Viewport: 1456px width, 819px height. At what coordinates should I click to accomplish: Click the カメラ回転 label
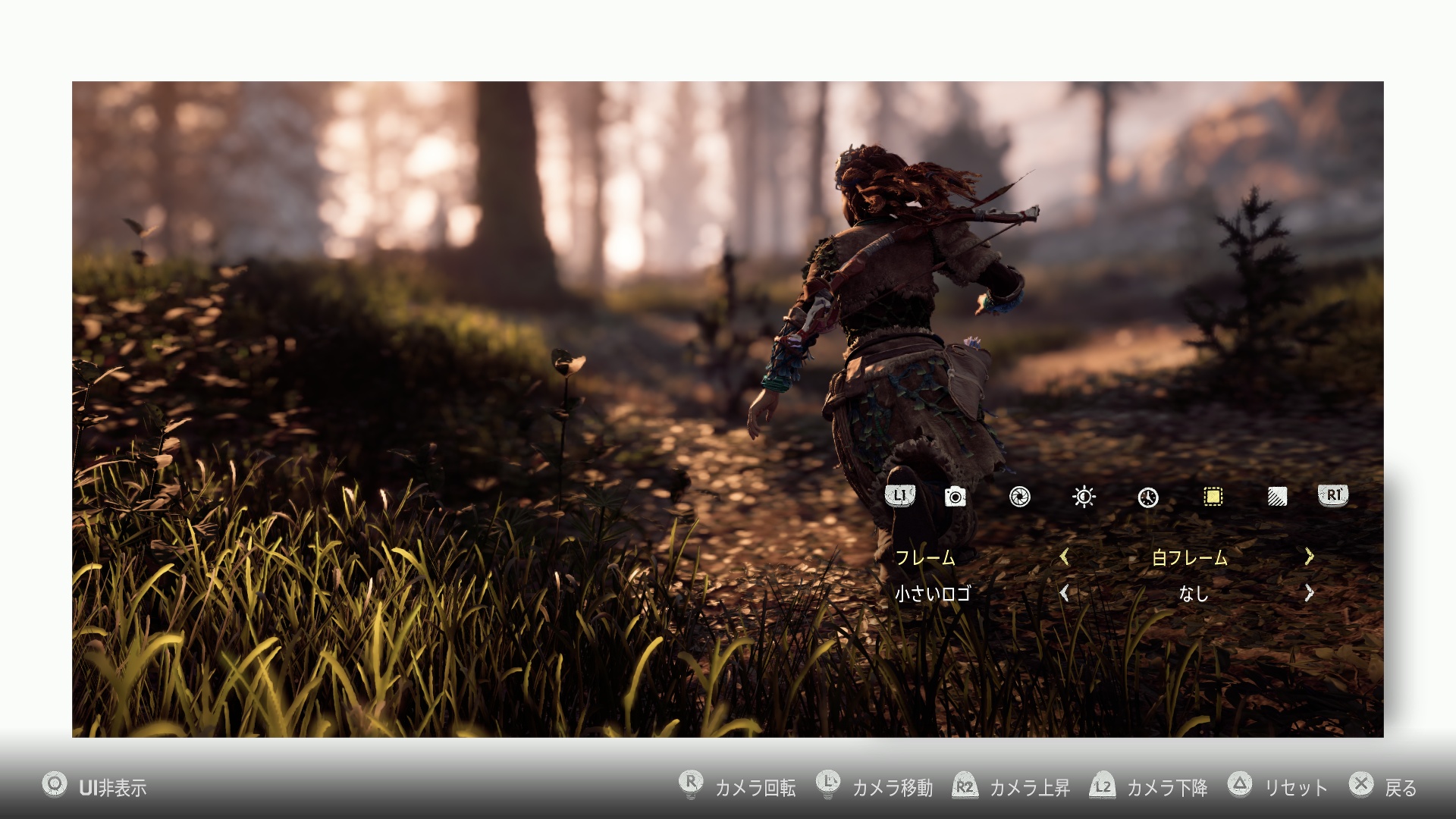point(755,788)
